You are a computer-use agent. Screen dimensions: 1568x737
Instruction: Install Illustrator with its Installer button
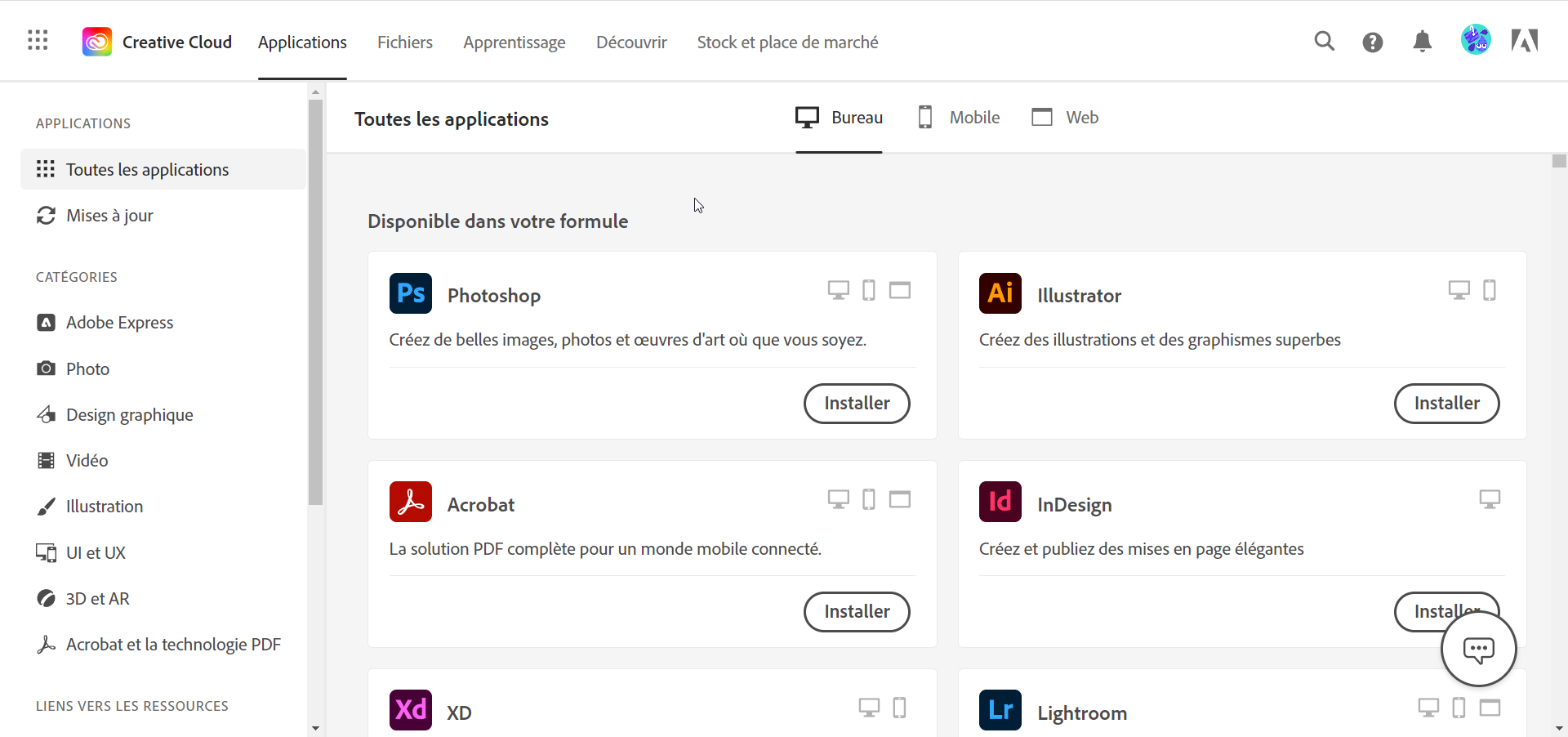pyautogui.click(x=1446, y=404)
